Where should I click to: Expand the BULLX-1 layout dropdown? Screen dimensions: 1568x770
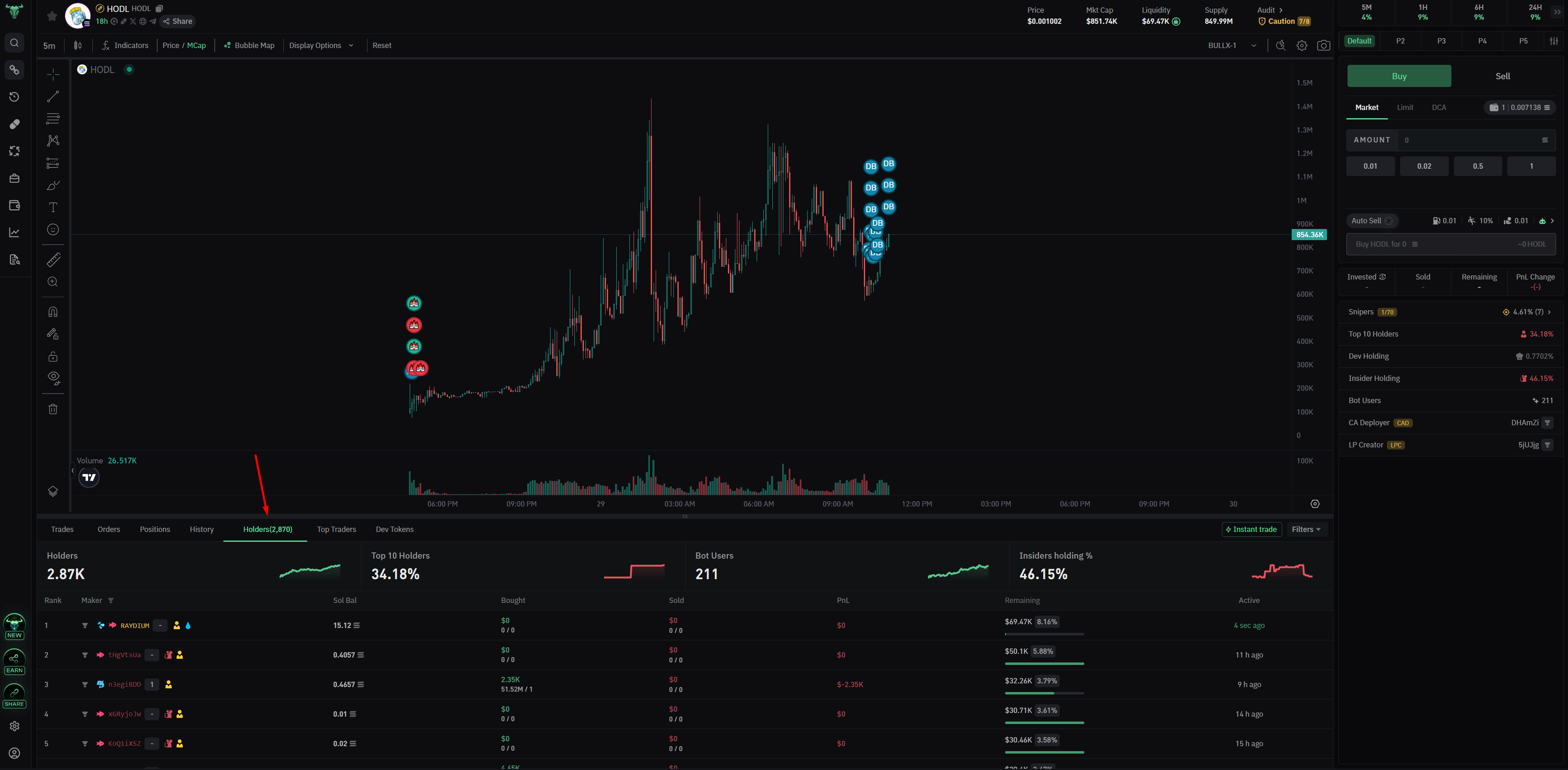pos(1233,45)
